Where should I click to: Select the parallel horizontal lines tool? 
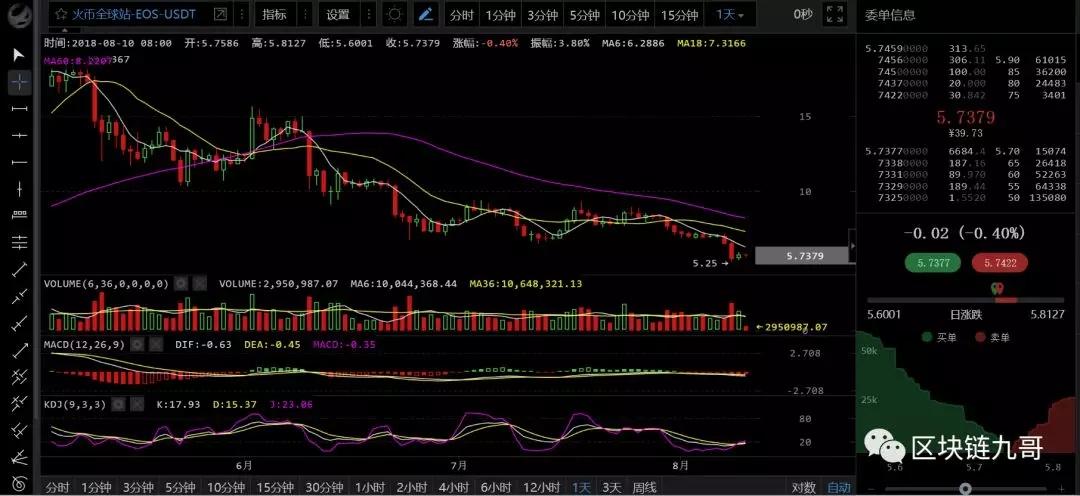19,242
